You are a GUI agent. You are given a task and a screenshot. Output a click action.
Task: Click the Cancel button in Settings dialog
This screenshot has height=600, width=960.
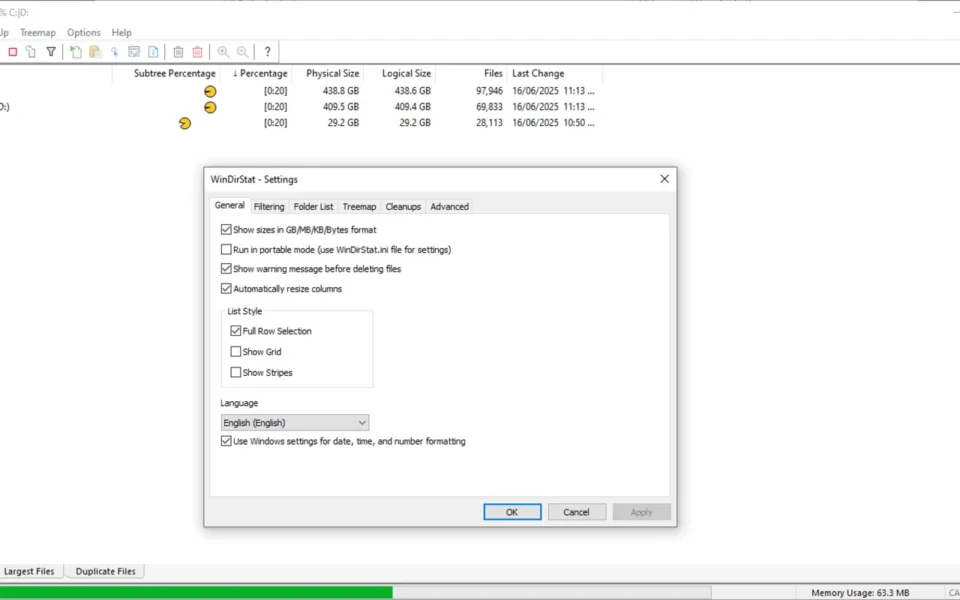(x=576, y=512)
